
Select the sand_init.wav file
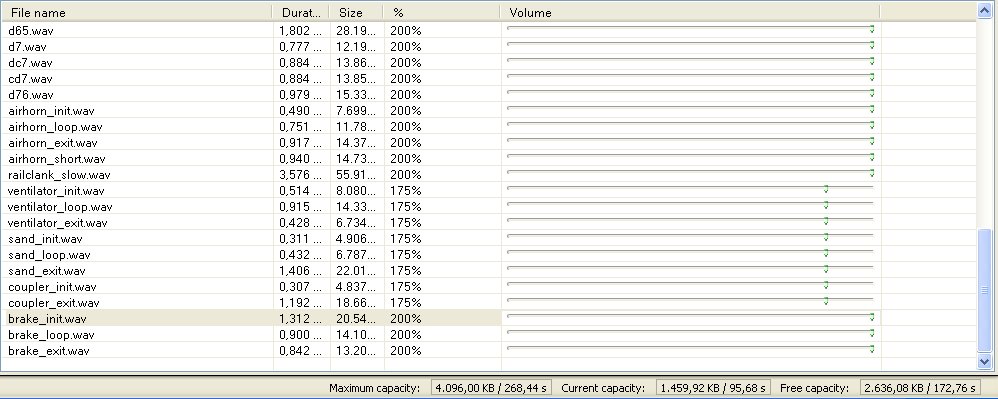pos(45,239)
